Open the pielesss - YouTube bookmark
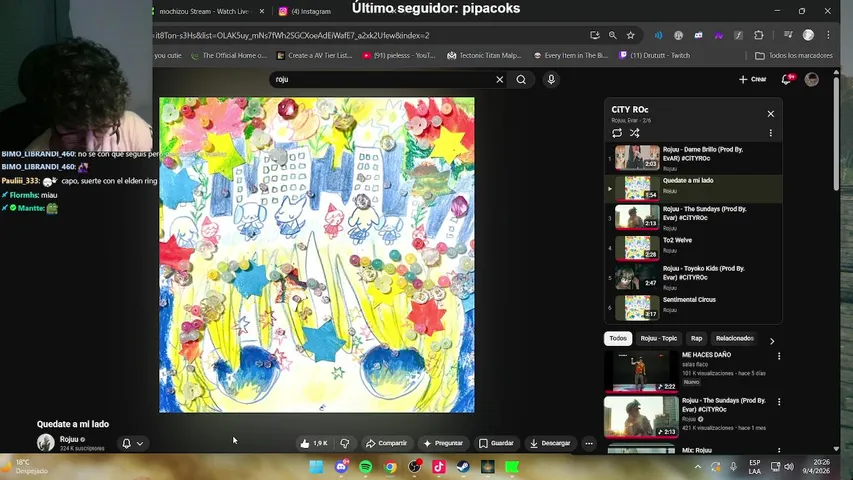 click(399, 56)
